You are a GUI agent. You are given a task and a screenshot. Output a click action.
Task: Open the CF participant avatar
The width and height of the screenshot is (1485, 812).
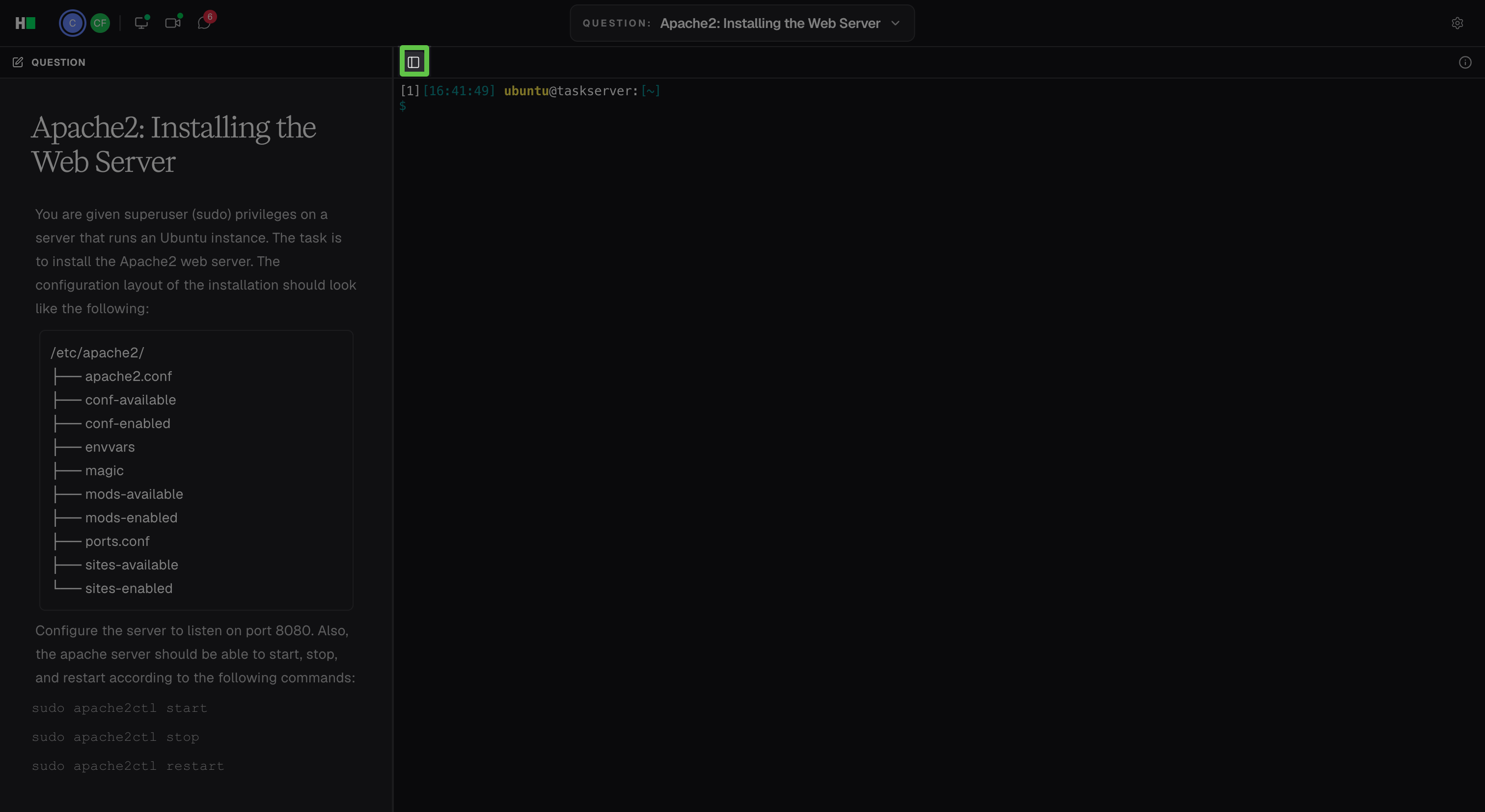[100, 23]
